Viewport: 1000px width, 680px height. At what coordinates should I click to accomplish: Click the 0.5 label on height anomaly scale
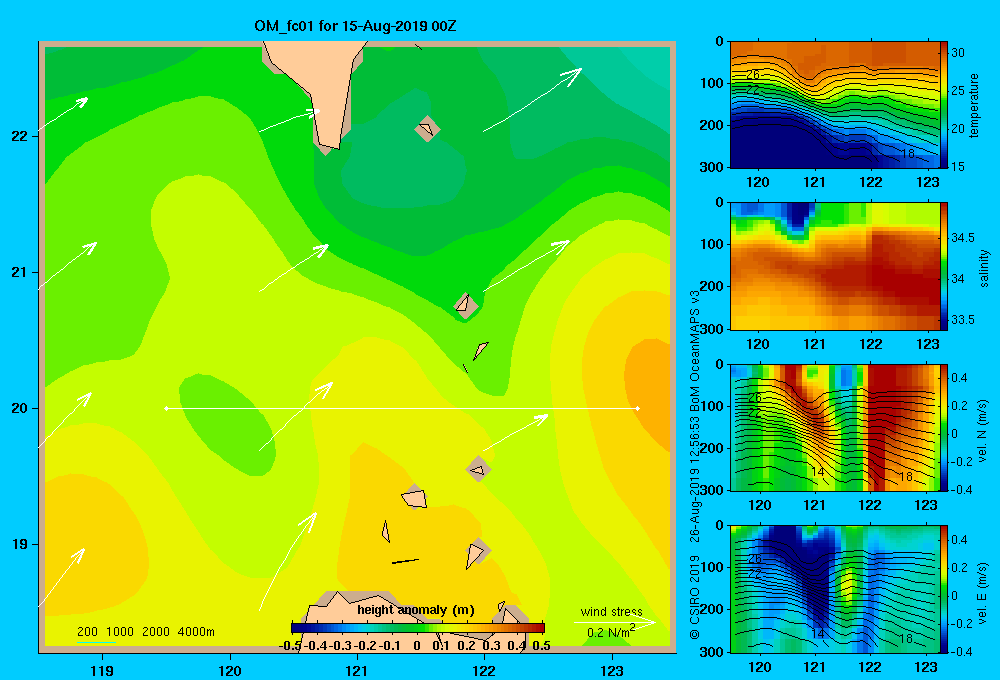(541, 646)
